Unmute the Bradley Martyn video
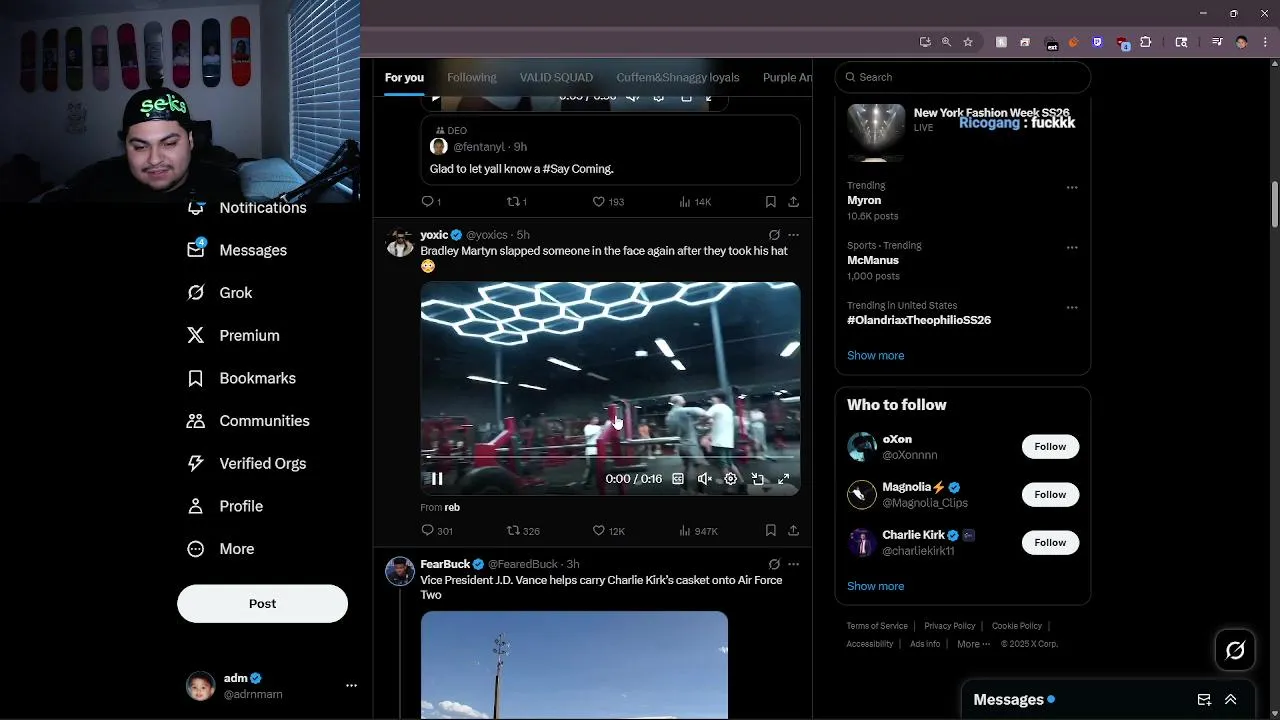 click(704, 479)
